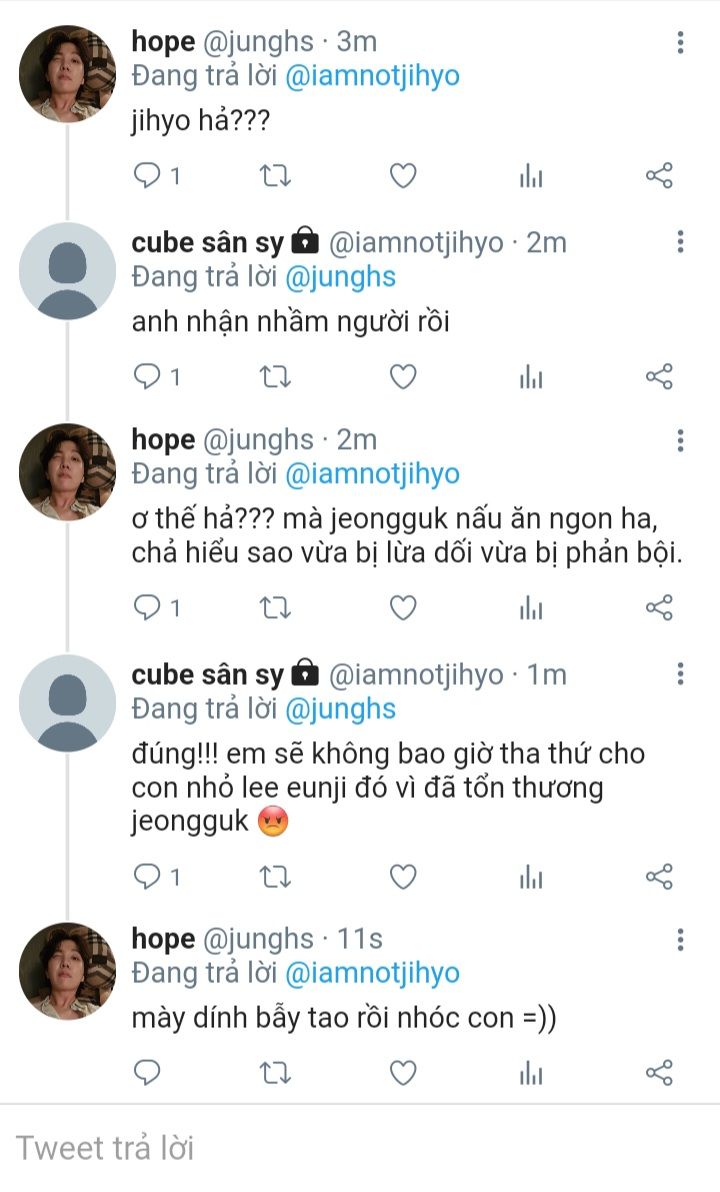Open @junghs mention in "anh nhận nhầm" reply
Image resolution: width=720 pixels, height=1192 pixels.
coord(340,277)
